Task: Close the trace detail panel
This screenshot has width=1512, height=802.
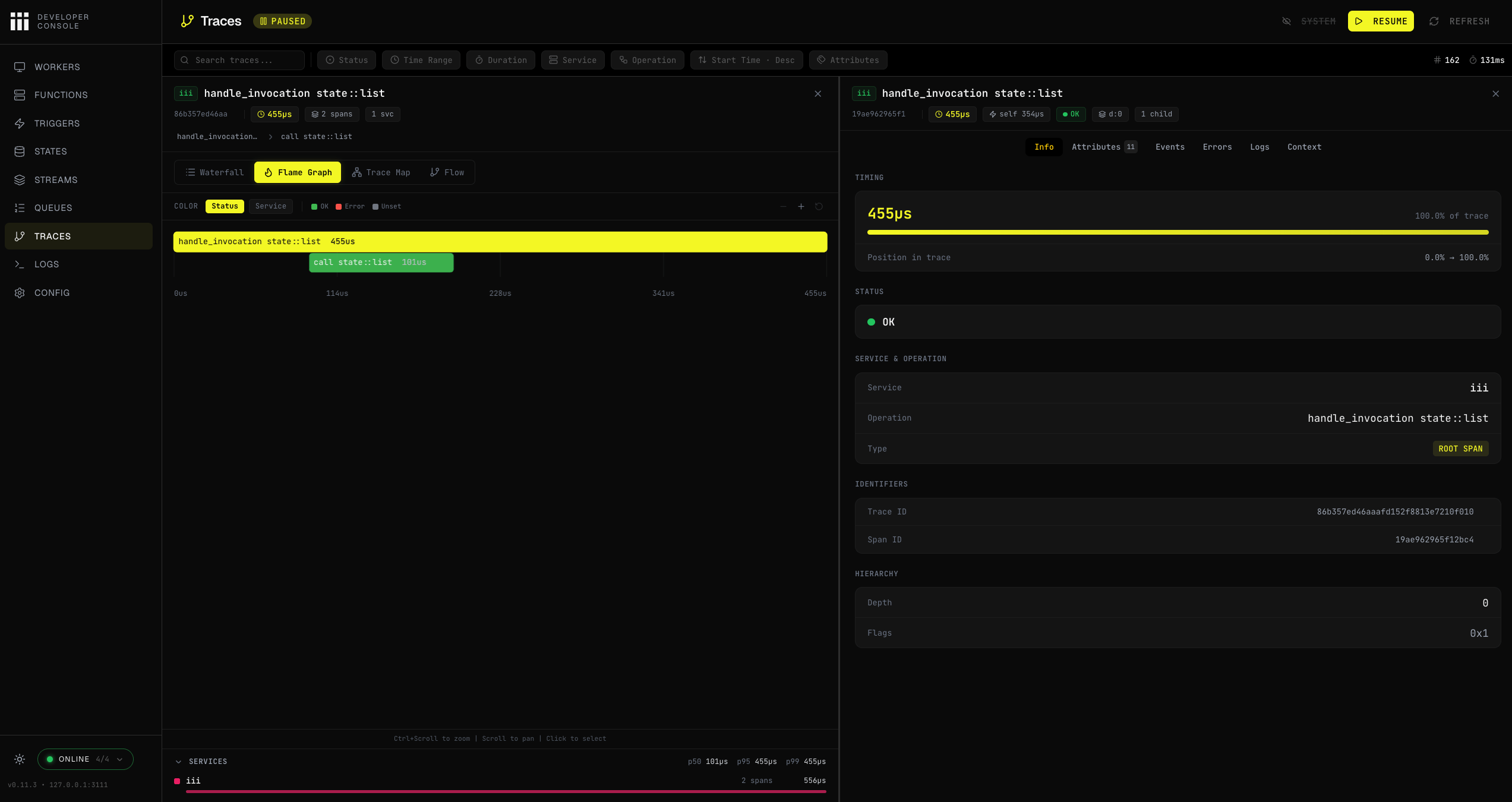Action: click(818, 94)
